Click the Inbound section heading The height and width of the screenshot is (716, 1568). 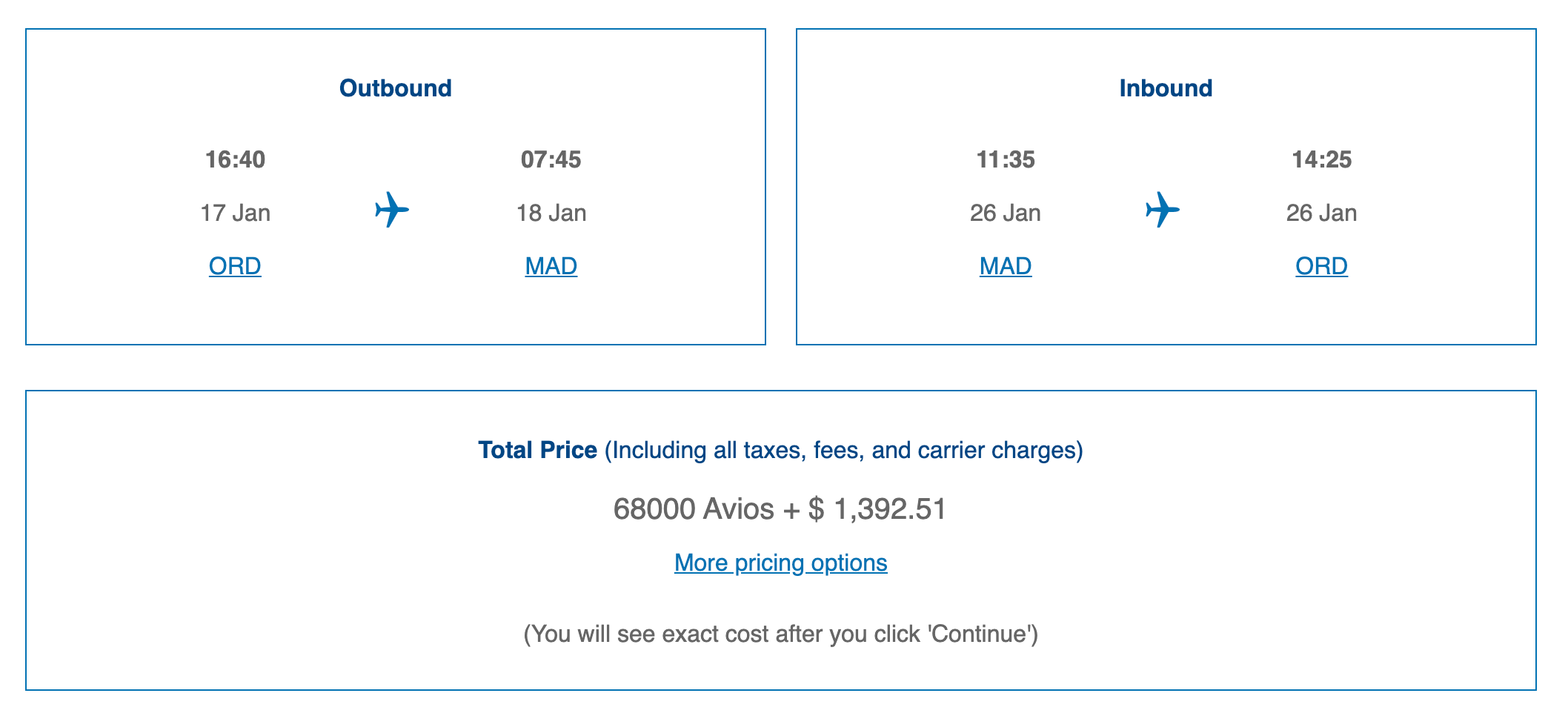point(1165,88)
